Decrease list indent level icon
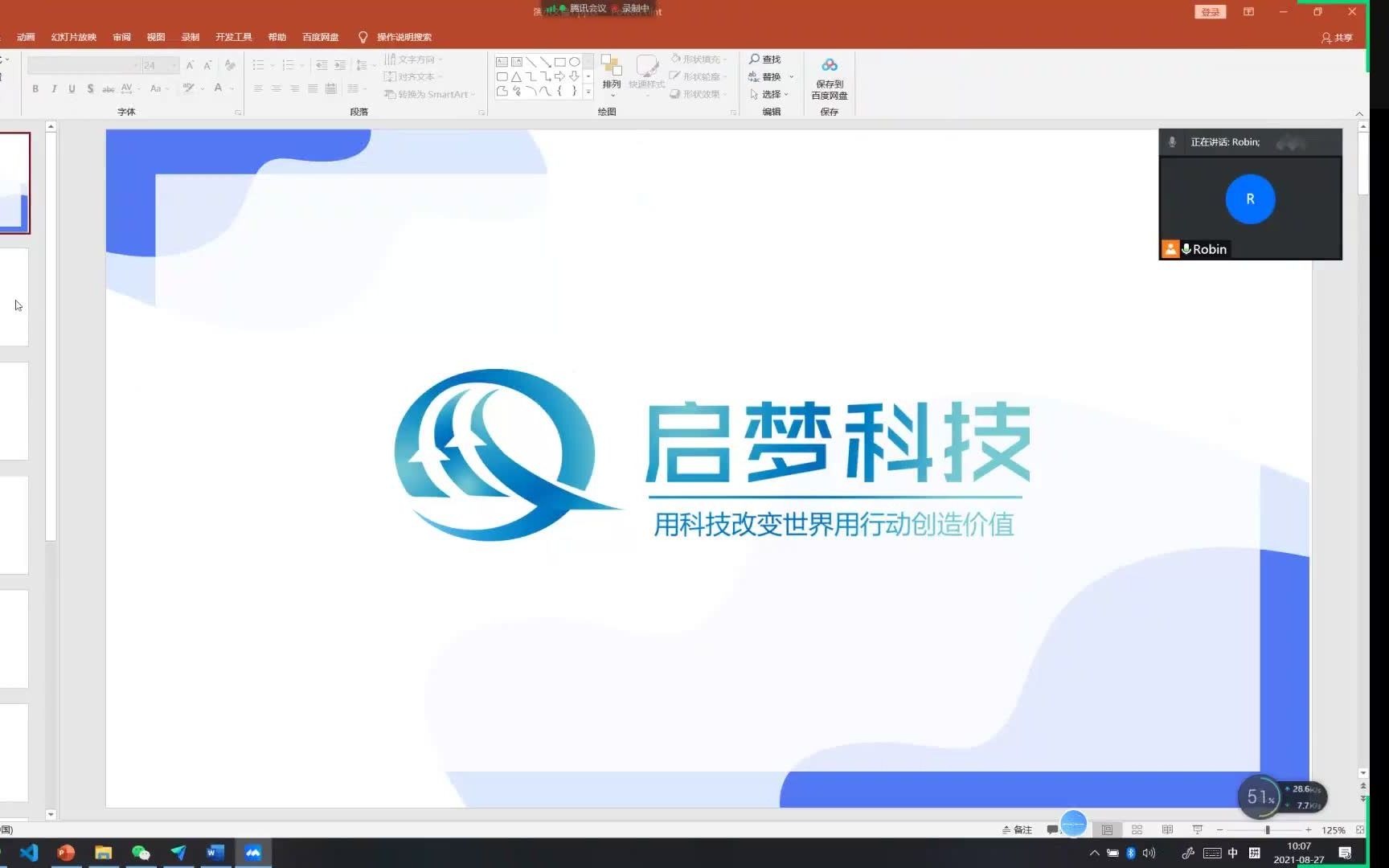The height and width of the screenshot is (868, 1389). pyautogui.click(x=322, y=65)
